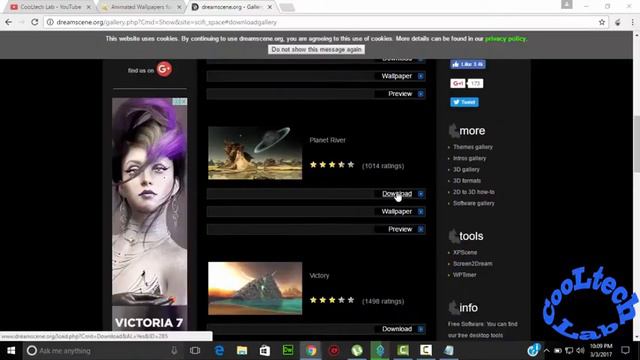Open the white Camtasia taskbar icon
Screen dimensions: 640x360
coord(426,350)
